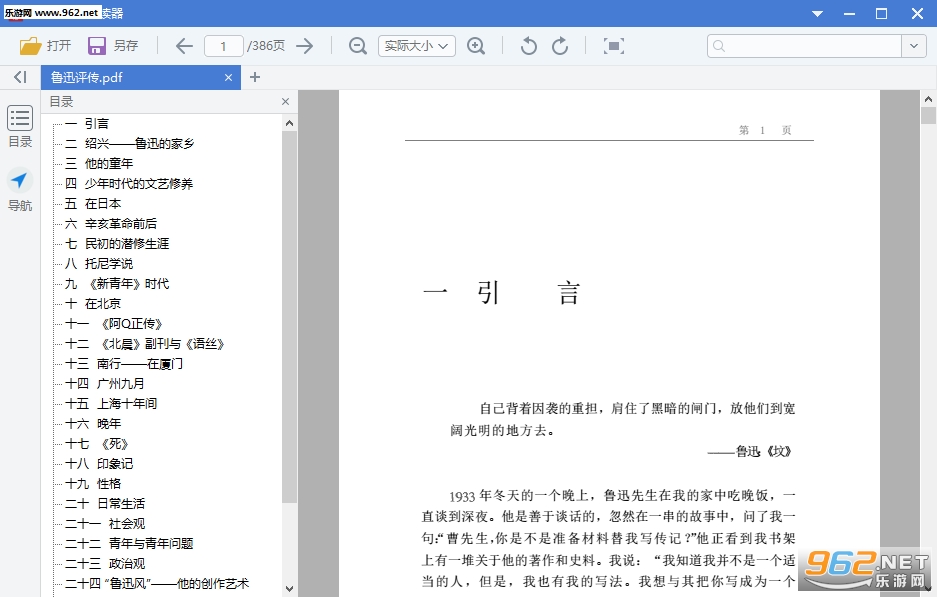The width and height of the screenshot is (937, 597).
Task: Zoom in with the plus magnifier
Action: 476,46
